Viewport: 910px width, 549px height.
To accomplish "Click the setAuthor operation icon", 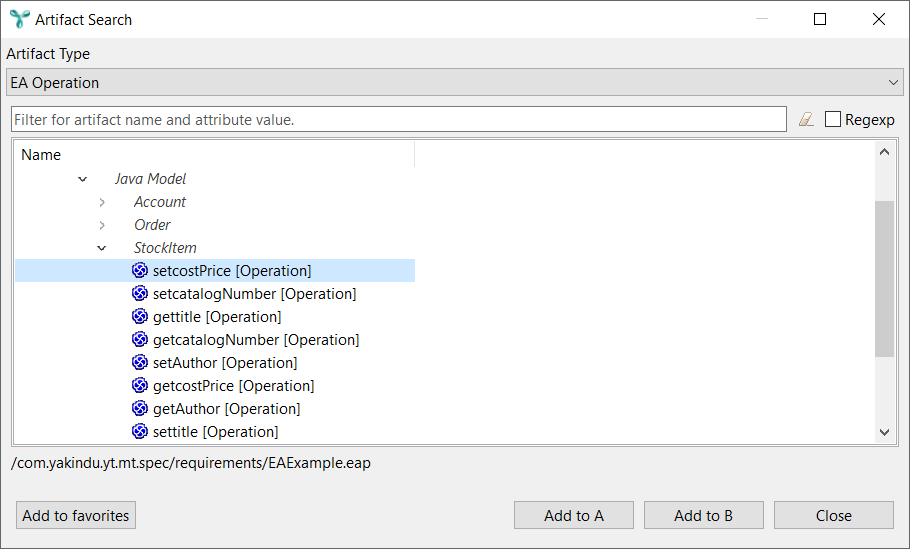I will tap(140, 363).
